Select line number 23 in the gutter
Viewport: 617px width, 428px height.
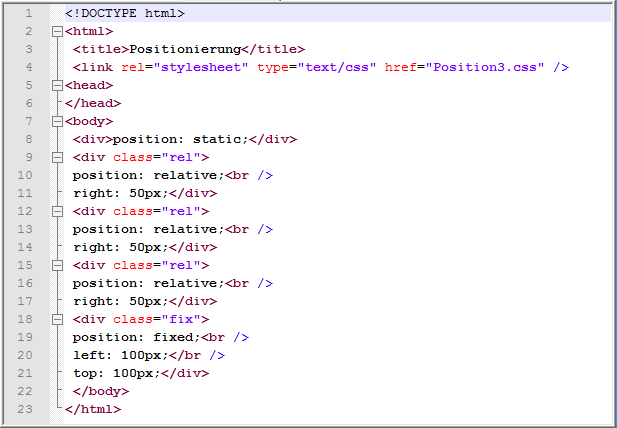[25, 410]
